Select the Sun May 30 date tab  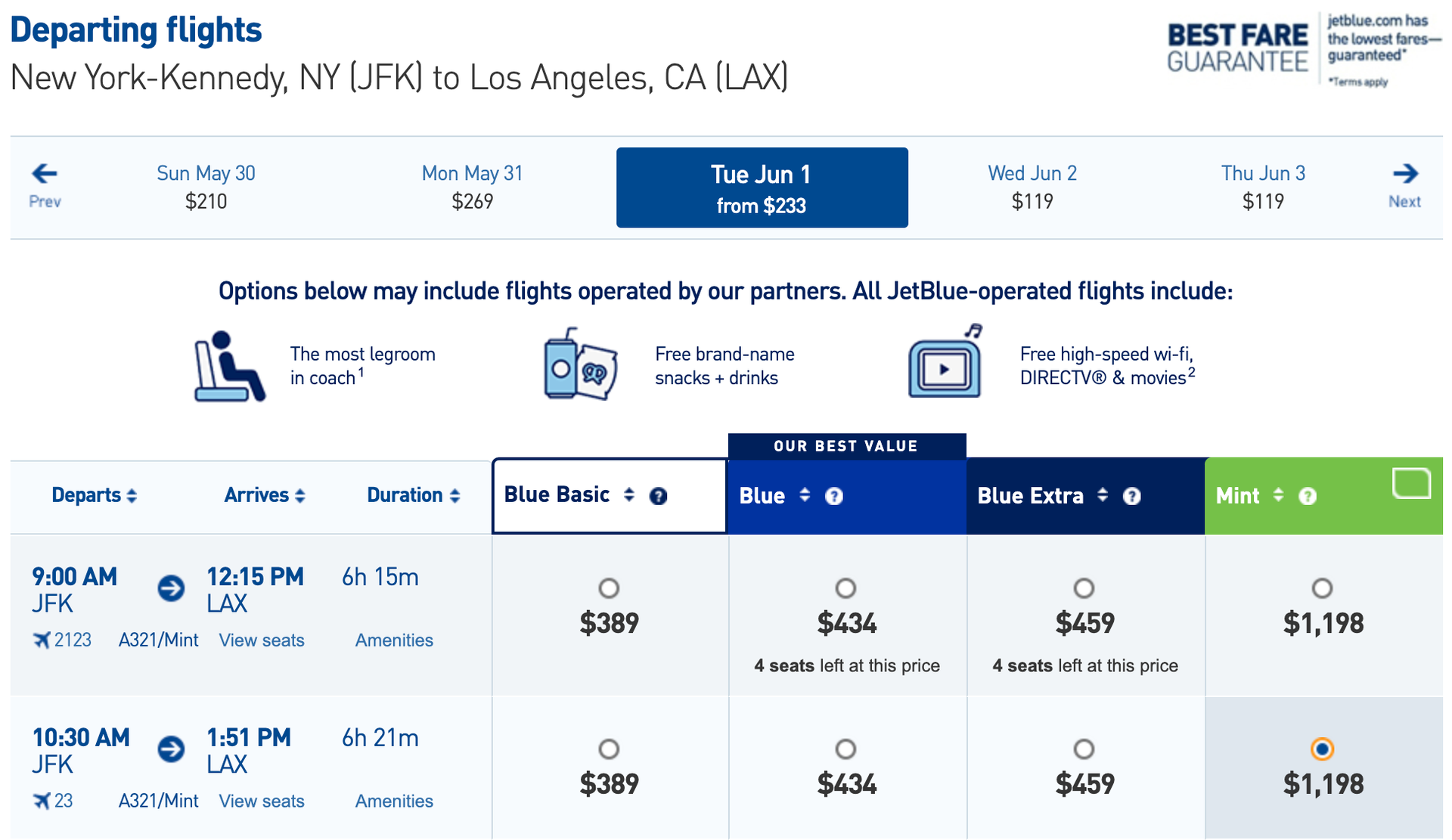click(x=205, y=186)
